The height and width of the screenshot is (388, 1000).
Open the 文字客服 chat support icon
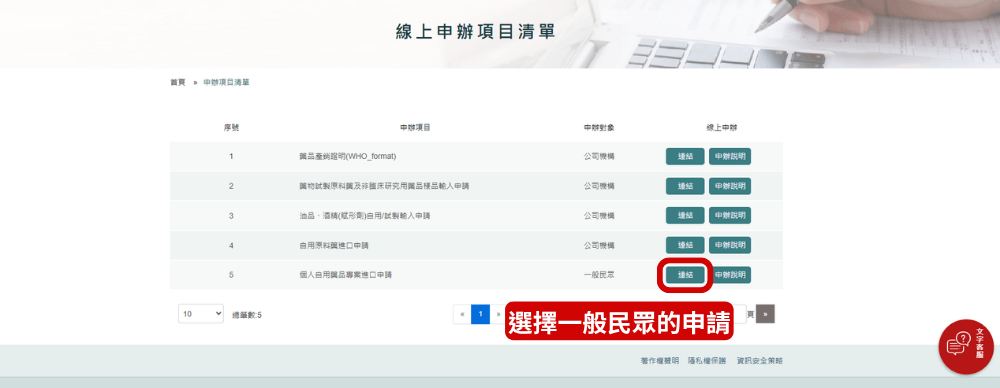966,346
